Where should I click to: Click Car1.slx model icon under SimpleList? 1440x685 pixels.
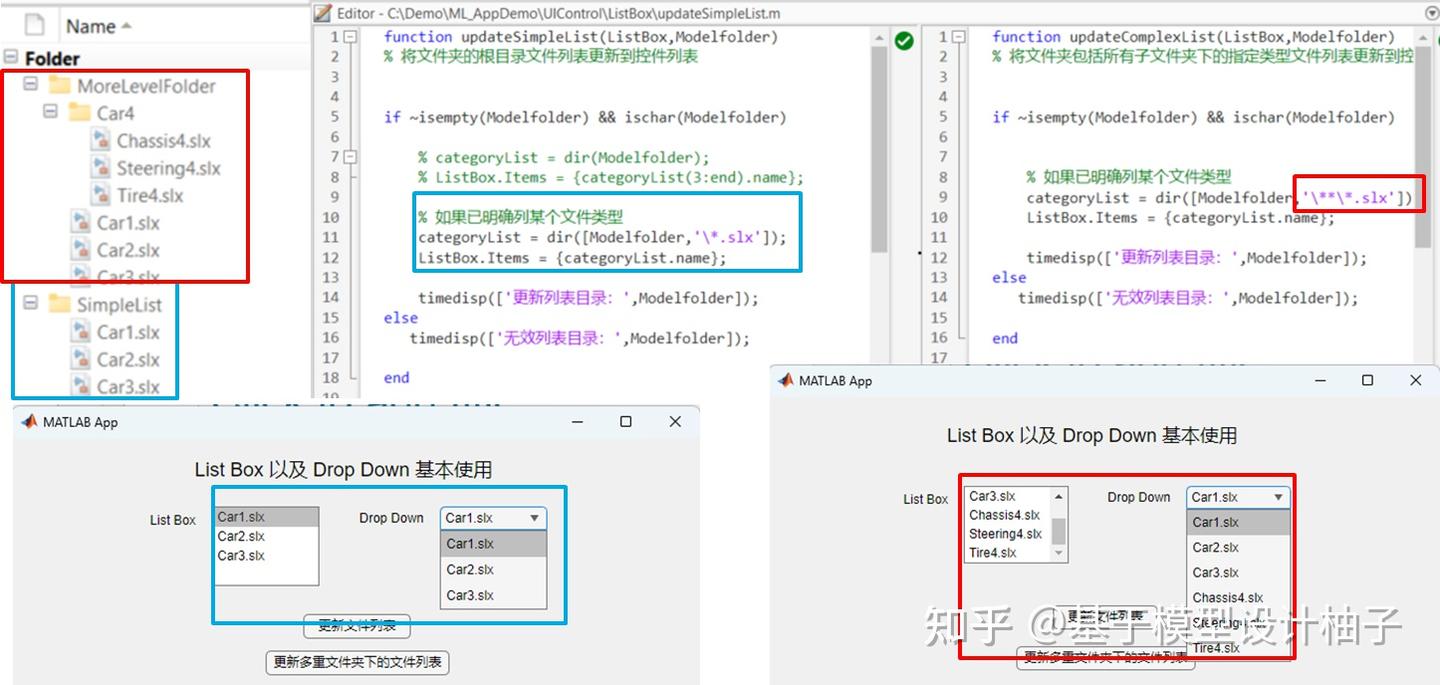(80, 332)
